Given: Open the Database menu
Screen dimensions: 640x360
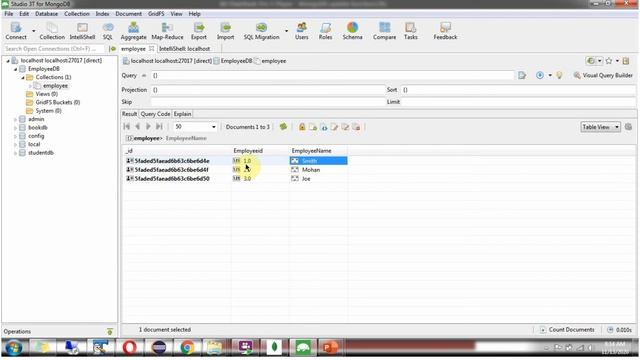Looking at the screenshot, I should (47, 14).
